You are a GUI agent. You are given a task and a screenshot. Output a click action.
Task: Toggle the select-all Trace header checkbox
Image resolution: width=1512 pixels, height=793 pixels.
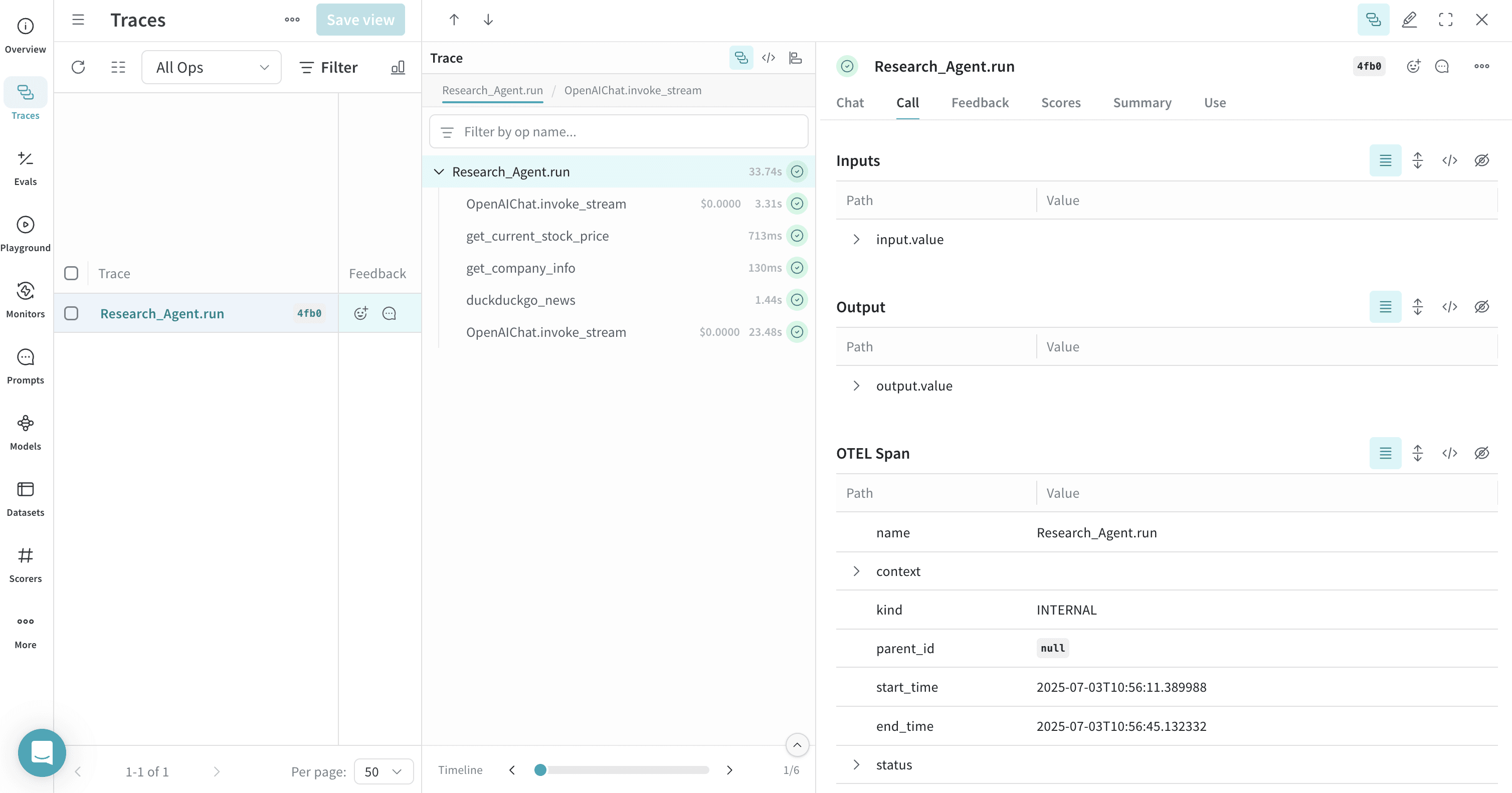click(71, 273)
